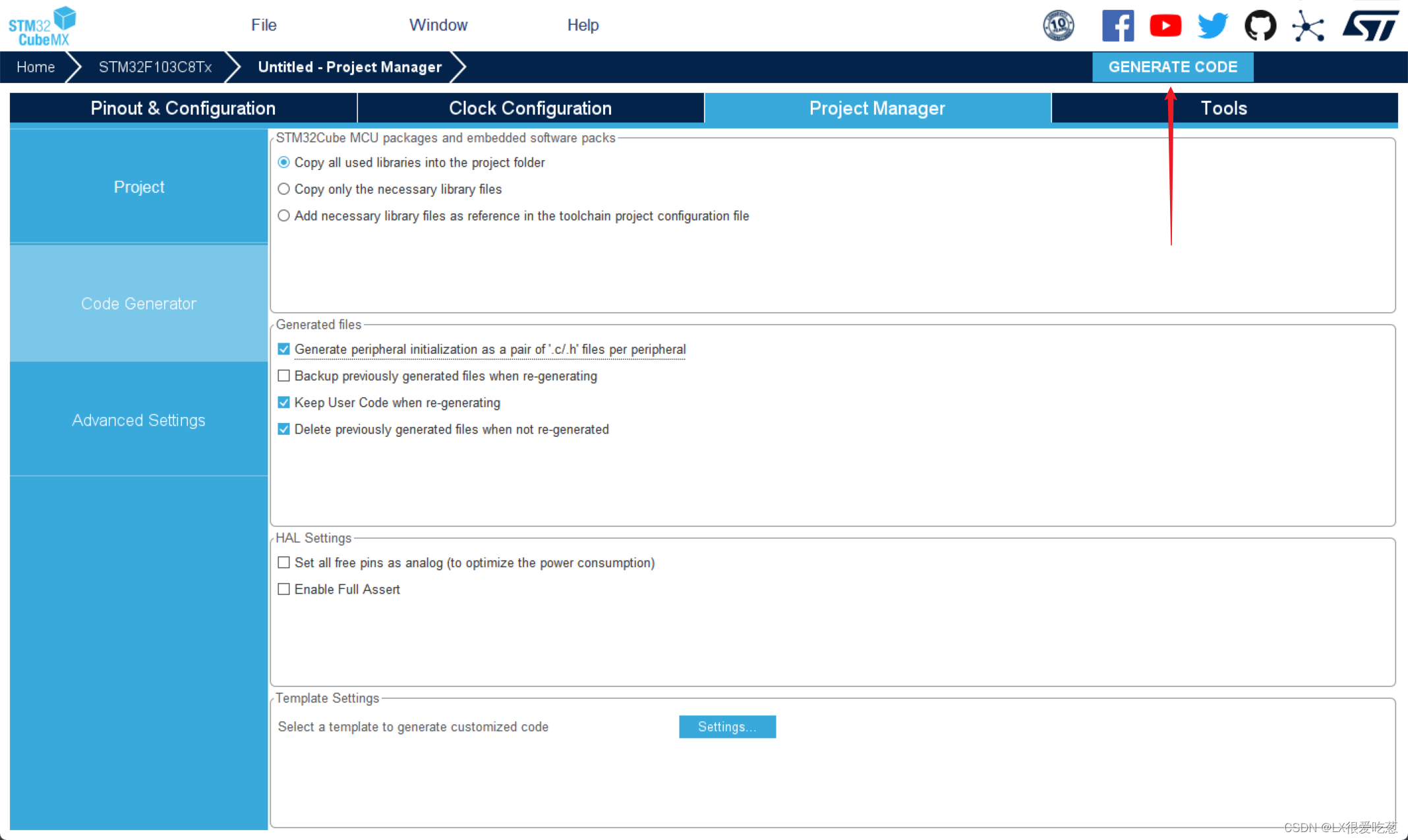Click the 'Generated files' group label
The width and height of the screenshot is (1408, 840).
pos(318,325)
